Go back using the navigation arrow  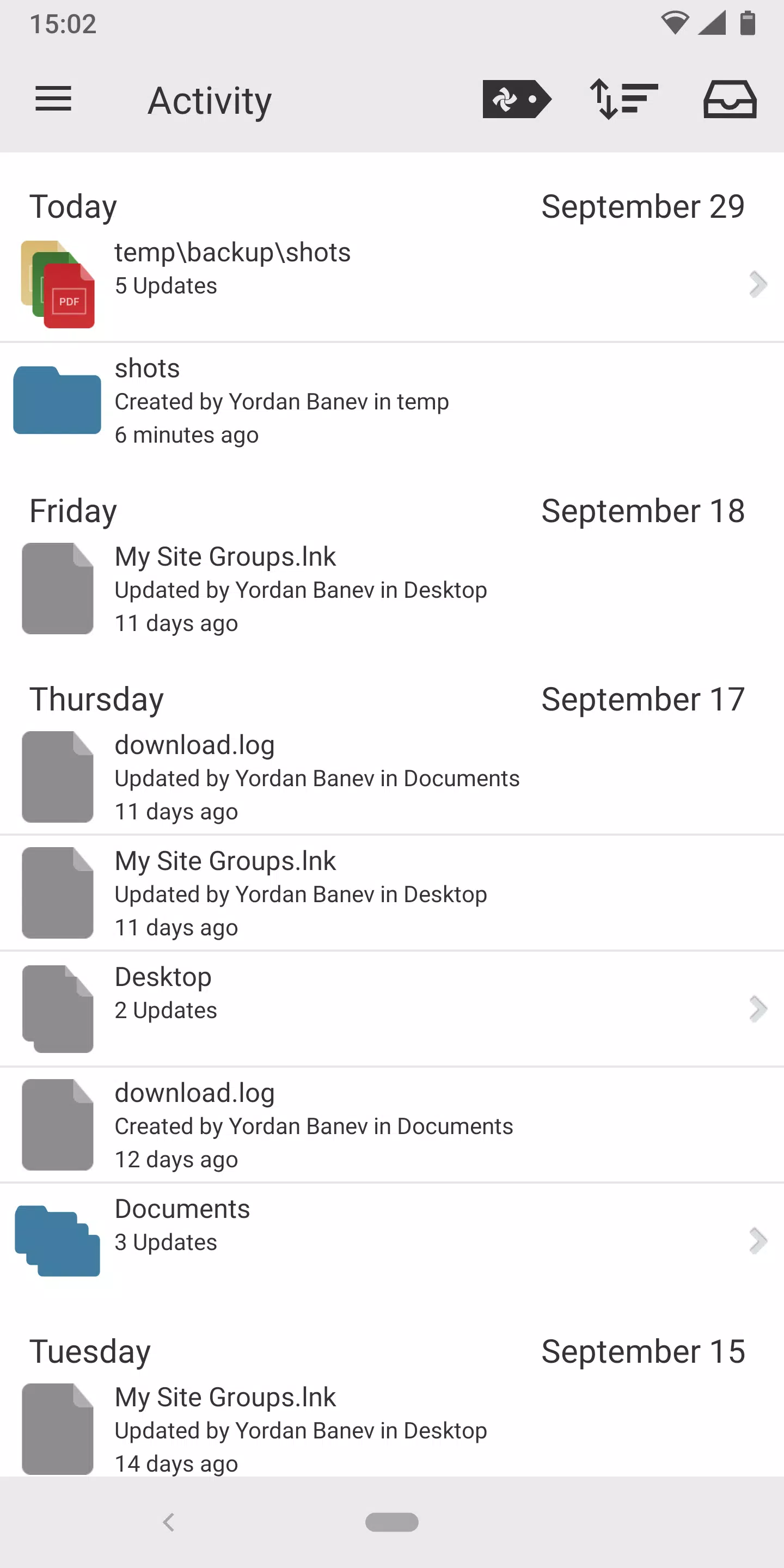tap(169, 1522)
